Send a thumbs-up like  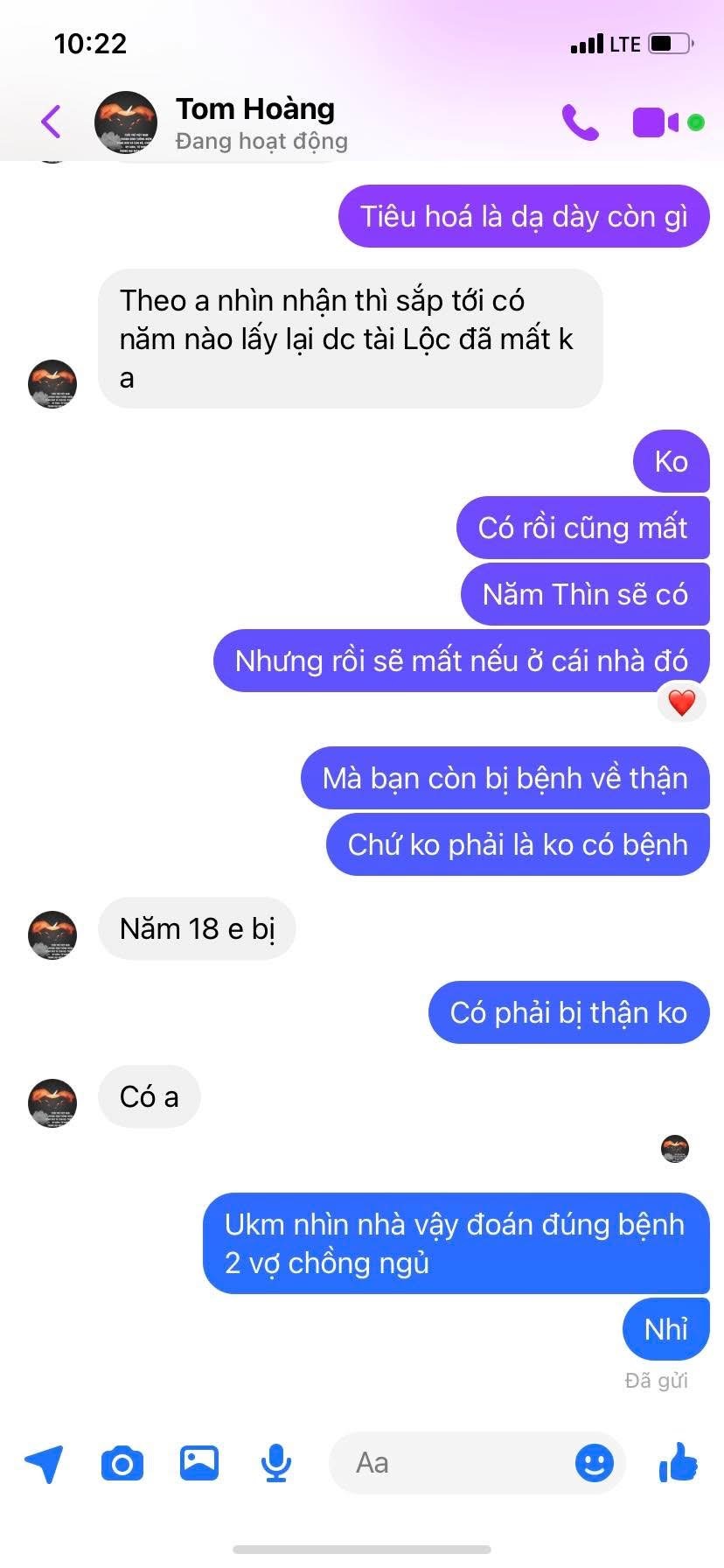(679, 1460)
